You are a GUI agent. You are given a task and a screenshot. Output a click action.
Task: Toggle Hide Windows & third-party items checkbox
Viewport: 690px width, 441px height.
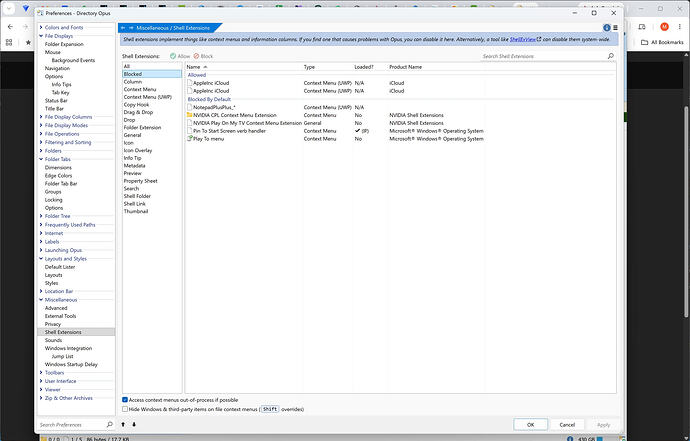(x=125, y=409)
